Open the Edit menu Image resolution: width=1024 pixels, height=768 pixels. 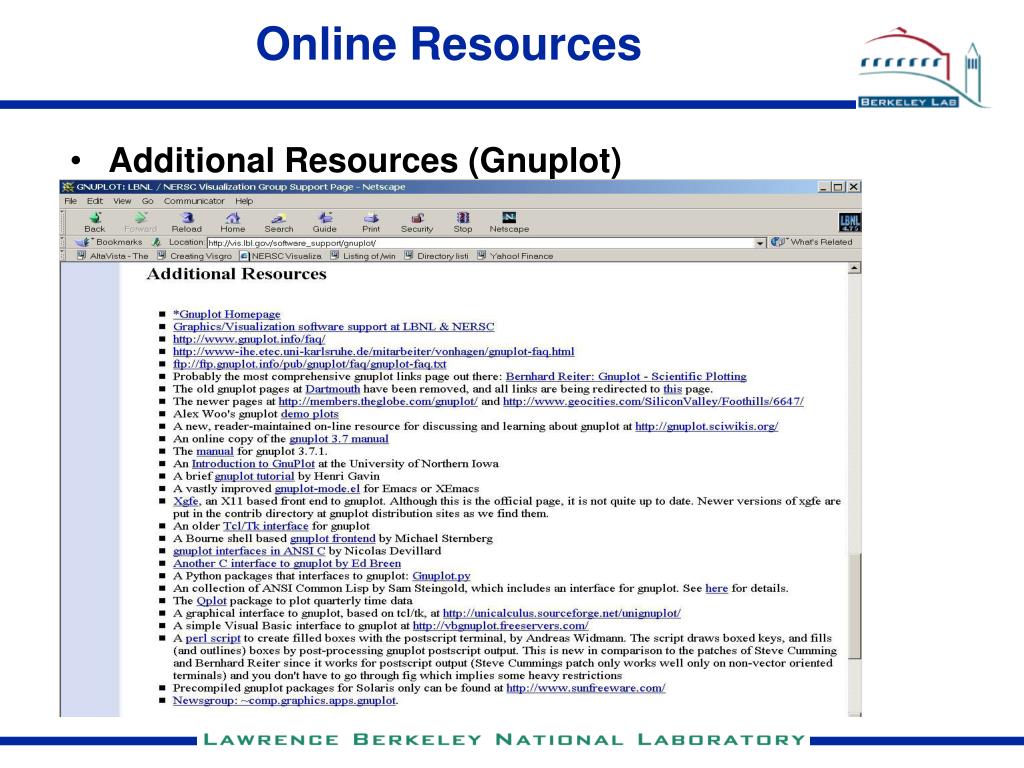[x=95, y=201]
